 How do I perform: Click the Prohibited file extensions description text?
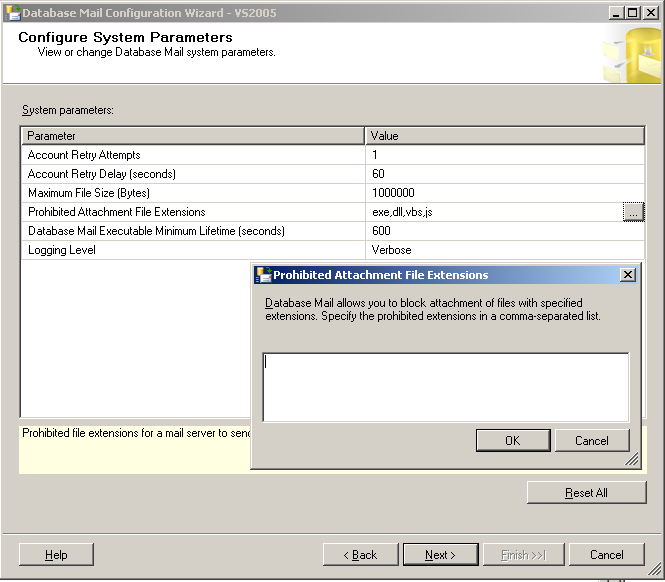[136, 433]
